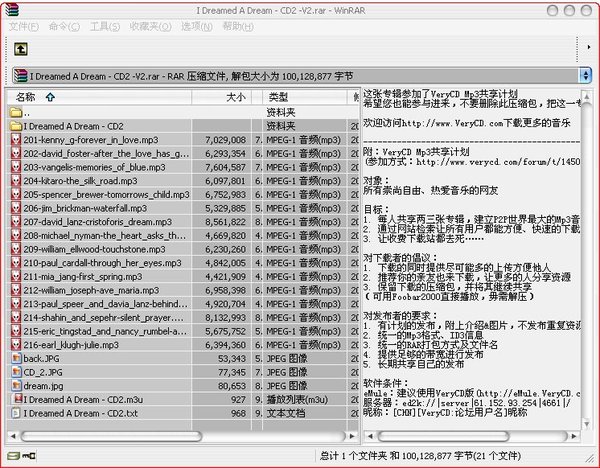
Task: Click type cell 播放列表(m3u)
Action: coord(297,400)
